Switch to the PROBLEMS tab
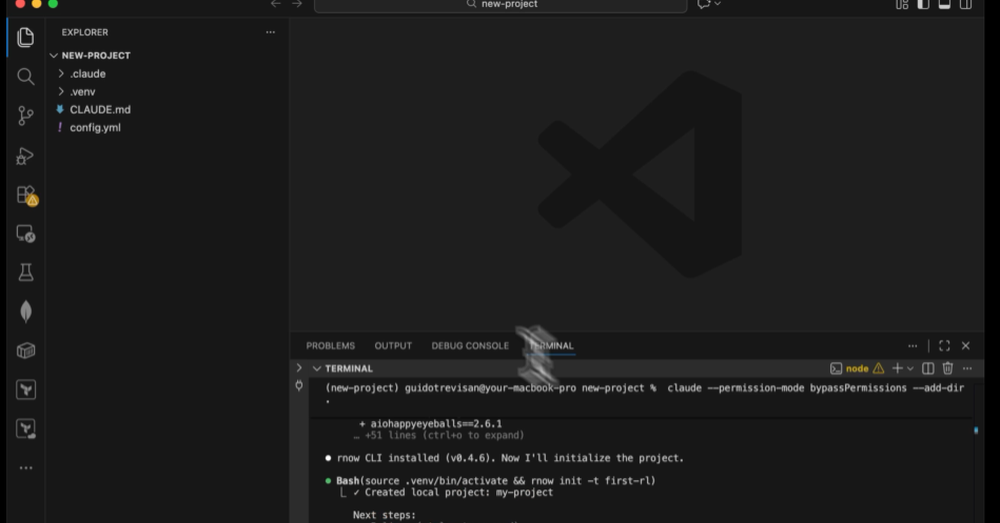The height and width of the screenshot is (523, 1000). [x=330, y=346]
